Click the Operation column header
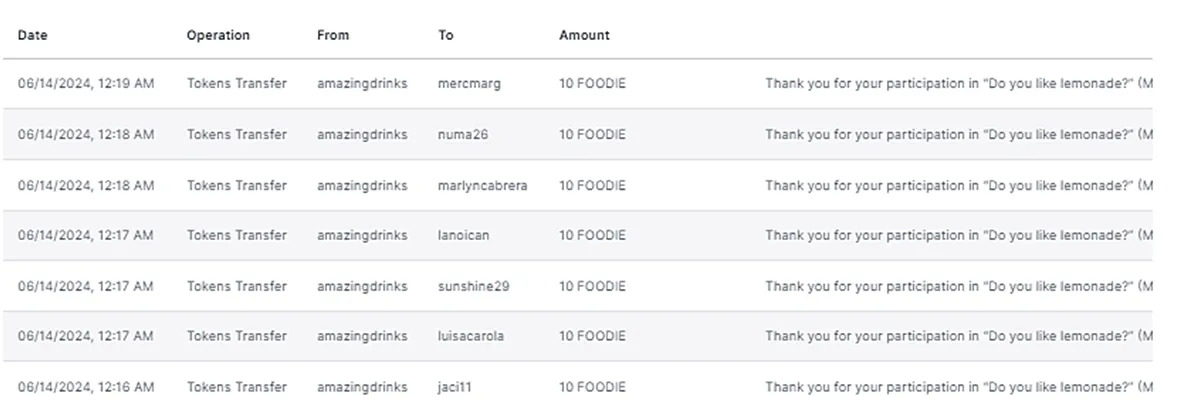Image resolution: width=1181 pixels, height=407 pixels. coord(218,35)
